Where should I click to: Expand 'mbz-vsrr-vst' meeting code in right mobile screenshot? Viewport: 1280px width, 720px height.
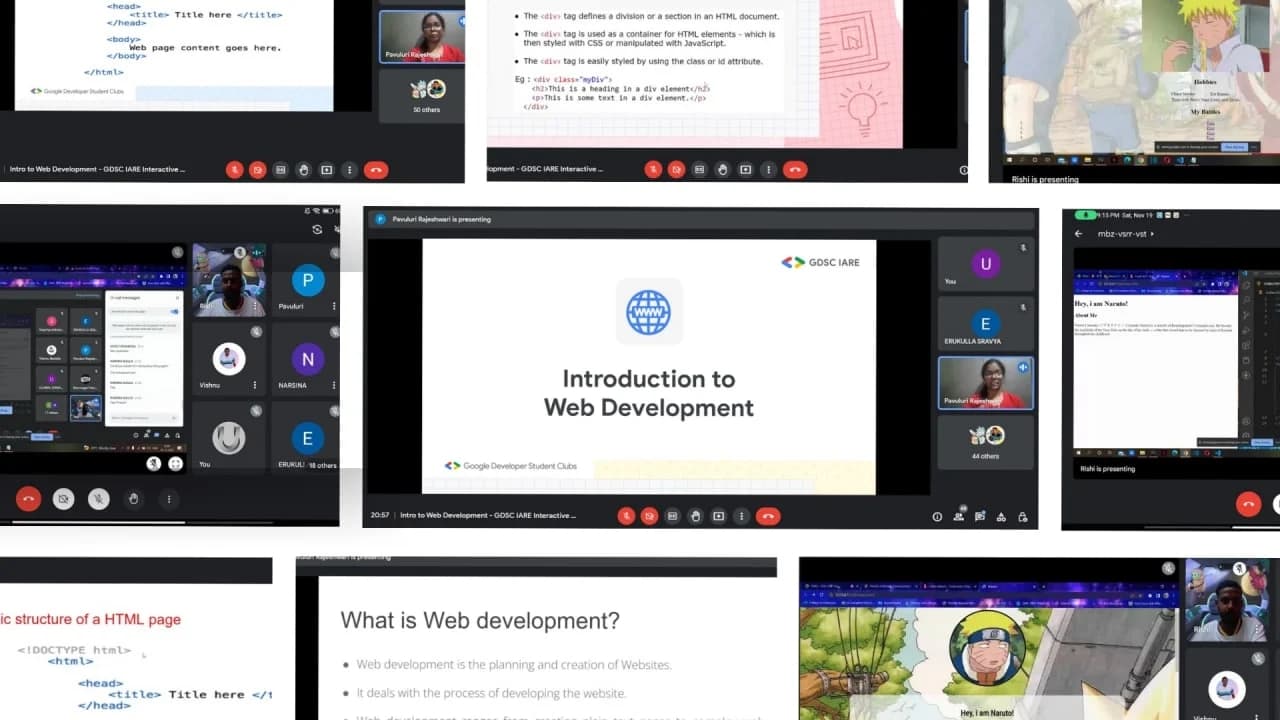pos(1126,234)
